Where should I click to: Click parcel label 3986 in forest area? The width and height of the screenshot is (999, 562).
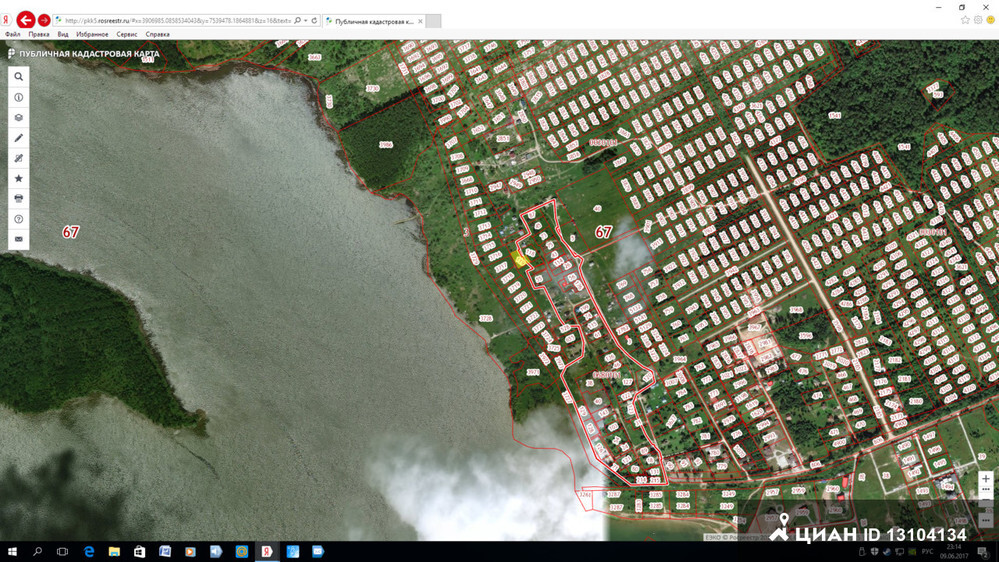click(x=385, y=145)
